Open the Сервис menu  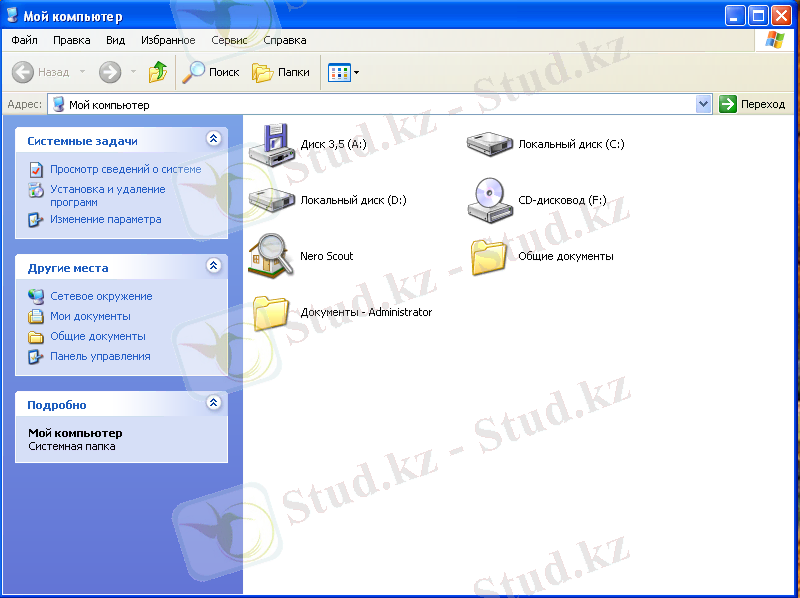[x=229, y=40]
